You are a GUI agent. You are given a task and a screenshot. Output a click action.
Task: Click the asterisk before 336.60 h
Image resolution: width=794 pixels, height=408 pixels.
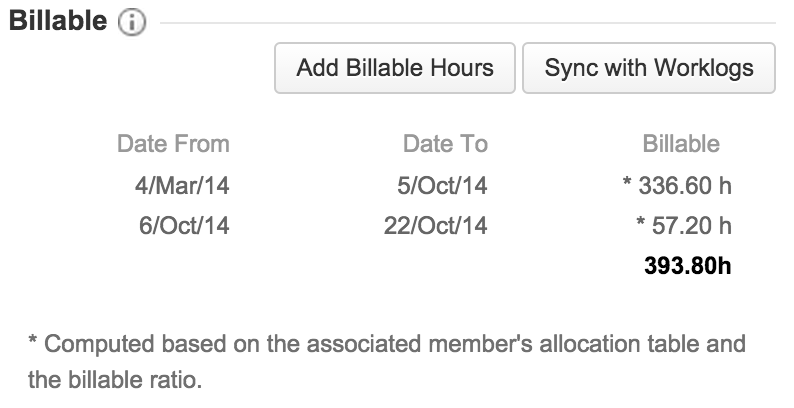pyautogui.click(x=626, y=185)
